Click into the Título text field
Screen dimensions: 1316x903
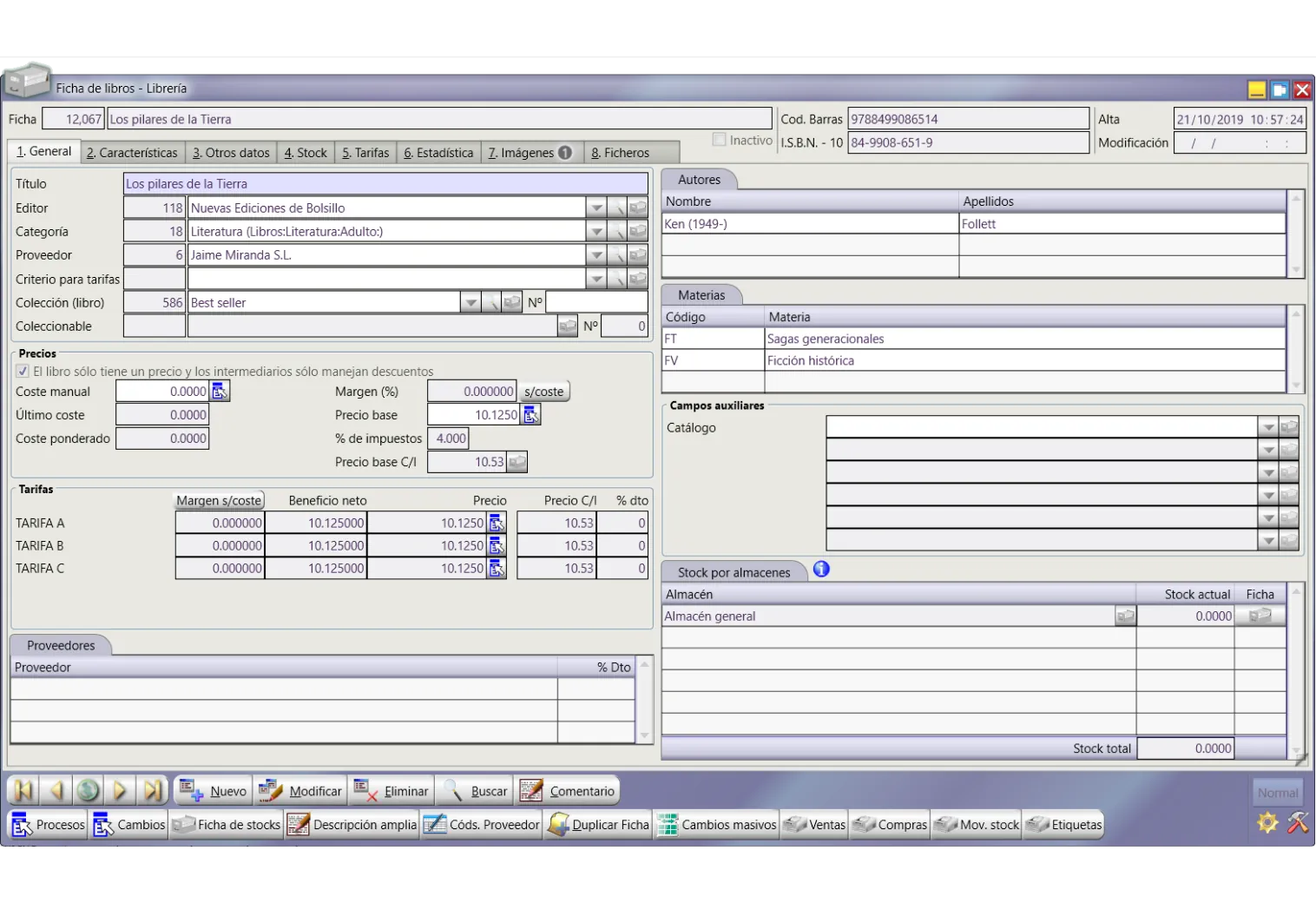(x=385, y=184)
